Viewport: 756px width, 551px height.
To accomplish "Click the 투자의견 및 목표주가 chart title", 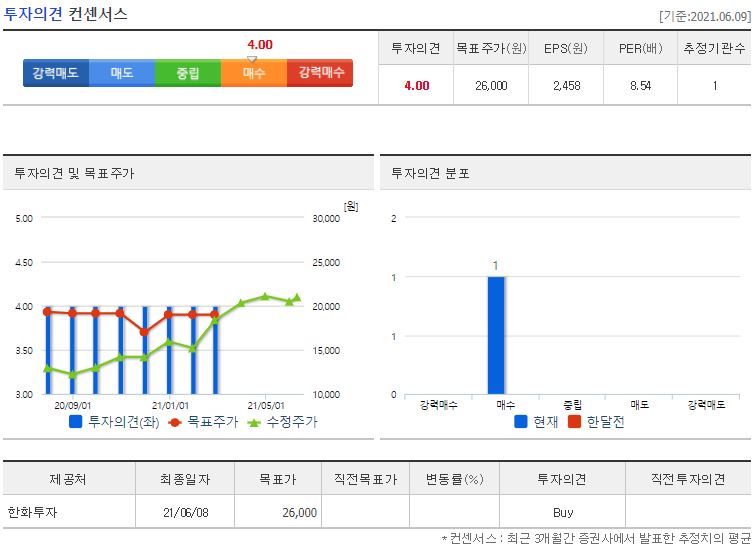I will (x=74, y=173).
